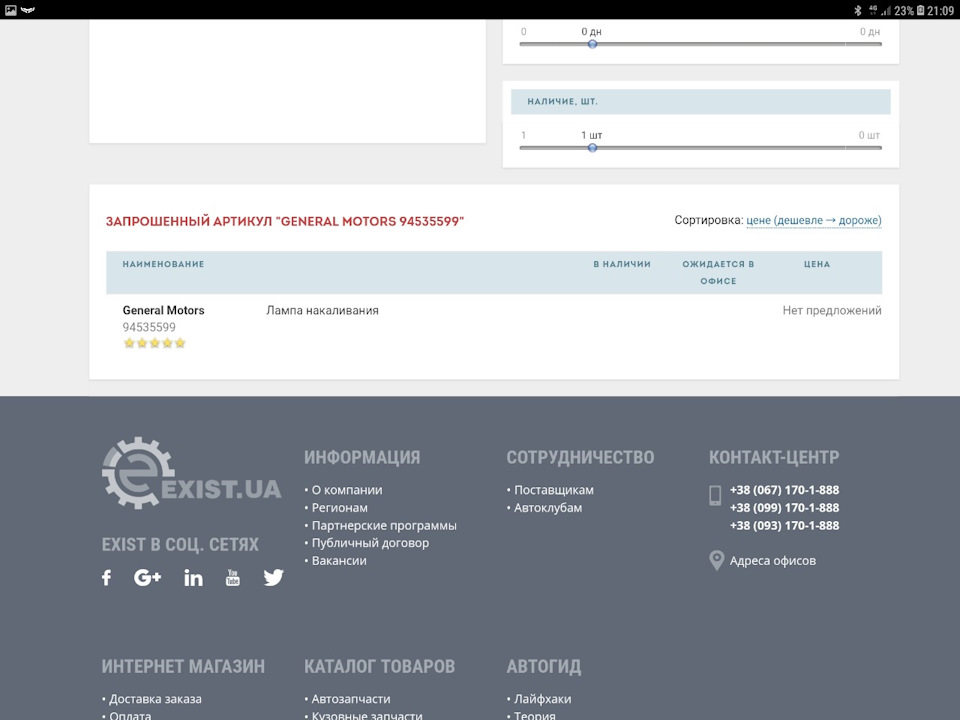960x720 pixels.
Task: Open the Партнерские программы link
Action: pyautogui.click(x=384, y=525)
